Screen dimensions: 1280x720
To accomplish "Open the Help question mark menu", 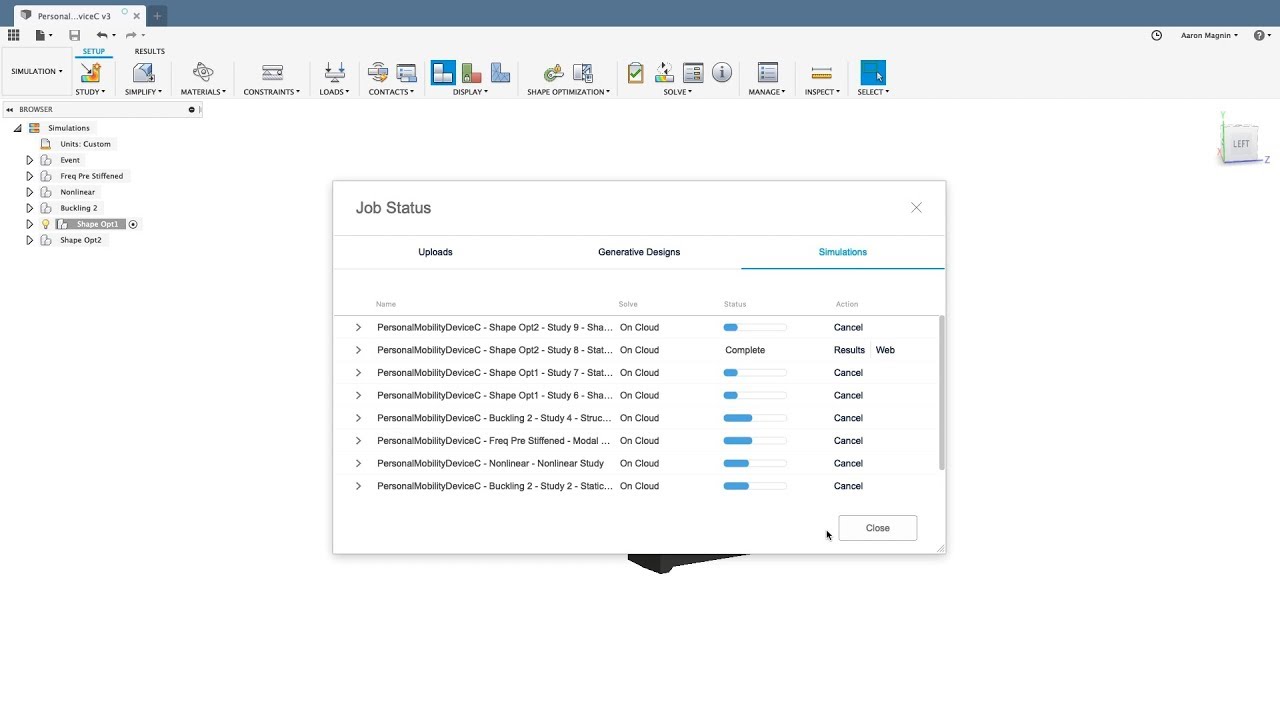I will pos(1261,35).
